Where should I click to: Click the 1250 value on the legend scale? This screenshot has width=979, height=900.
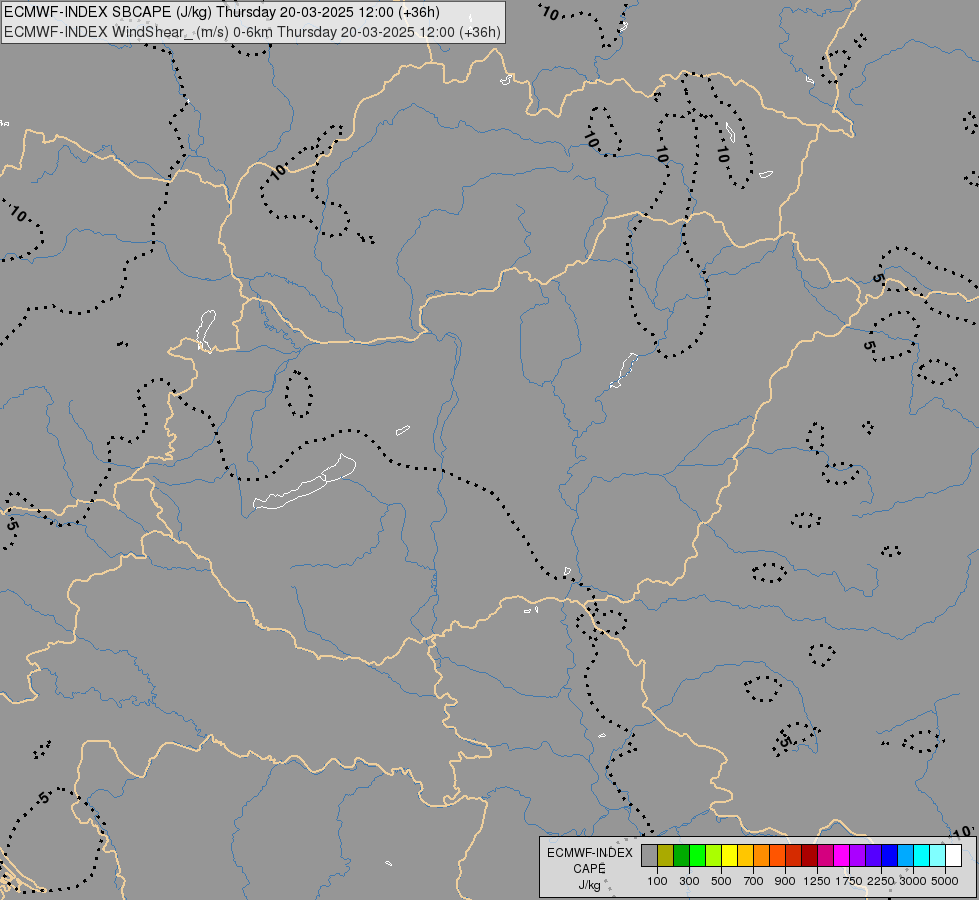(817, 881)
